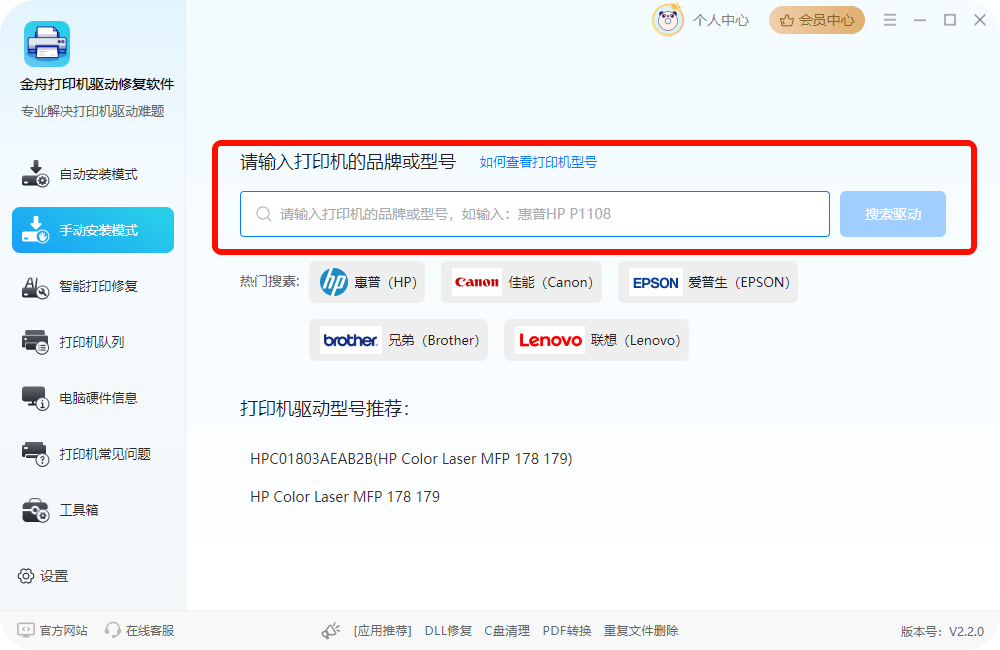Open 打印机常见问题 FAQ icon
The image size is (1000, 650).
point(35,454)
